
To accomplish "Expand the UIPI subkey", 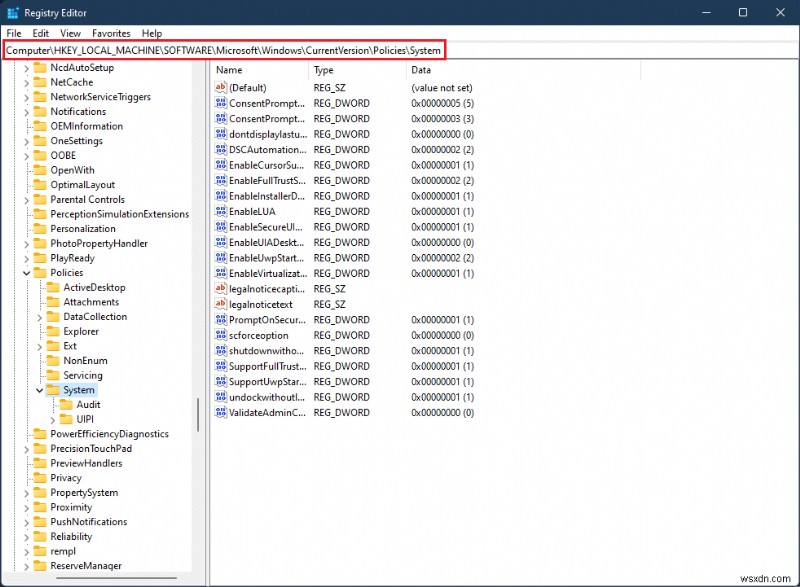I will 53,420.
